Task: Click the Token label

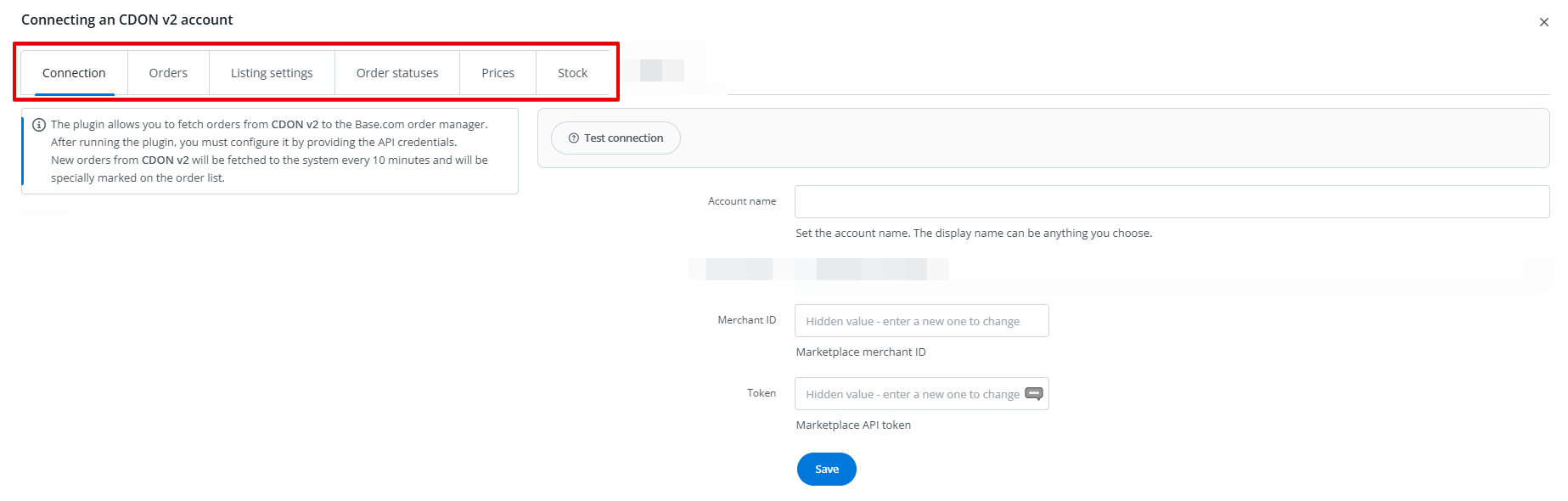Action: (x=762, y=393)
